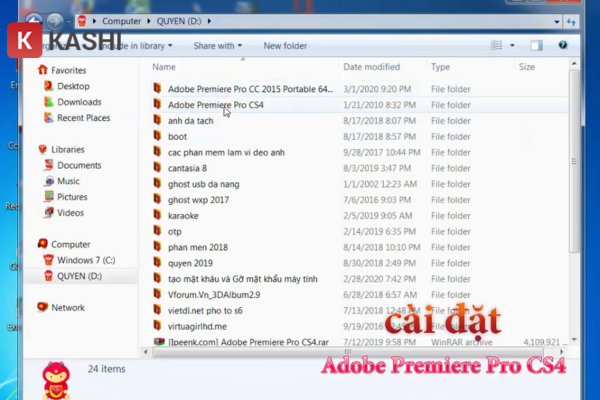Image resolution: width=600 pixels, height=400 pixels.
Task: Sort by the Name column header
Action: pos(164,67)
